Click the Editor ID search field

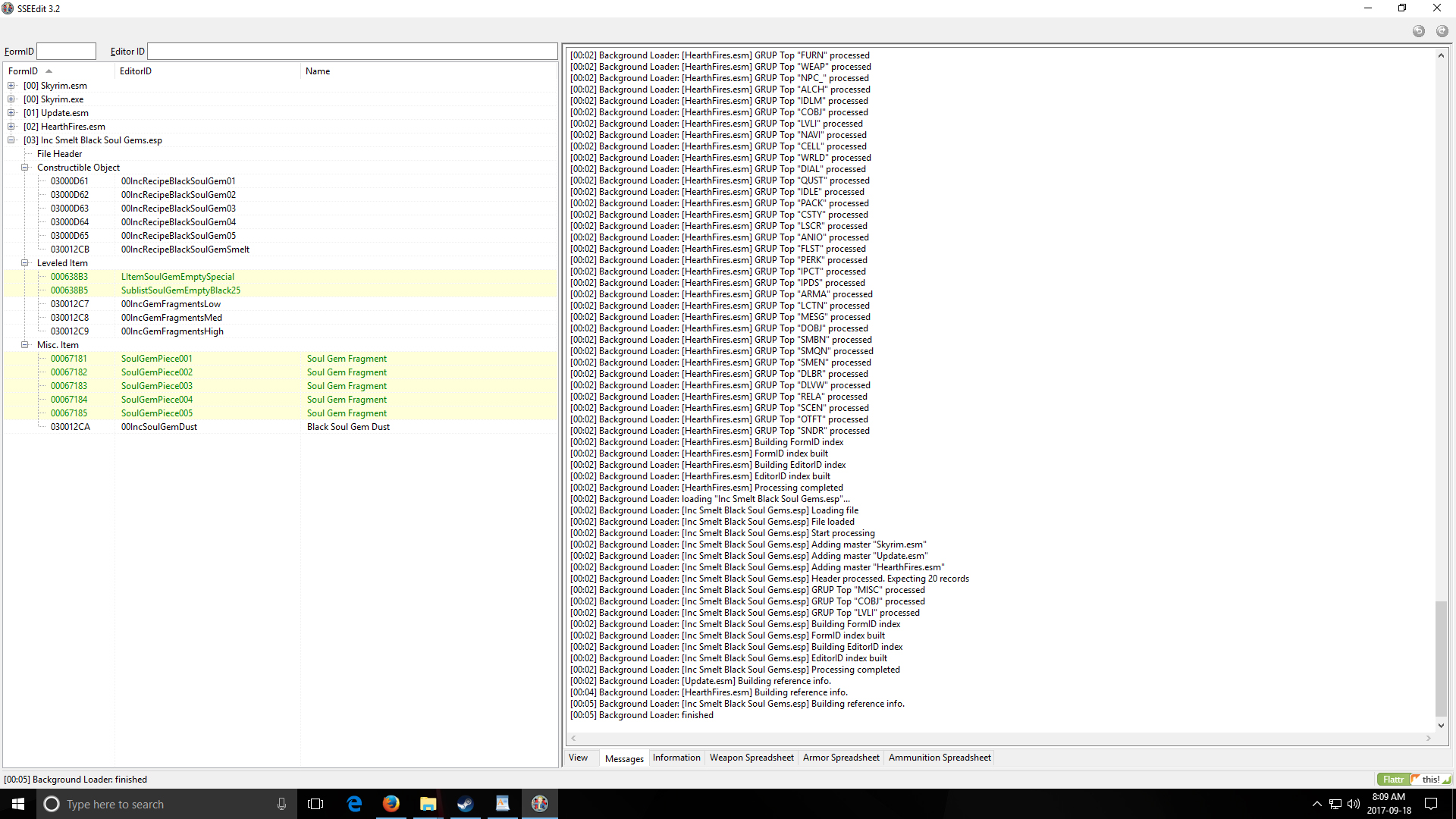352,52
